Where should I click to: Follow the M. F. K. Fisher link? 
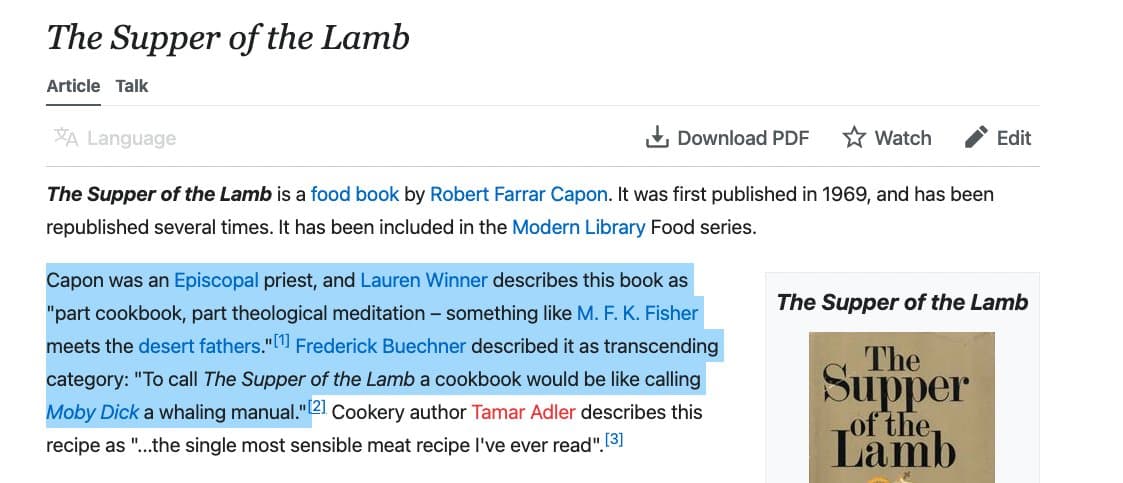click(x=637, y=313)
